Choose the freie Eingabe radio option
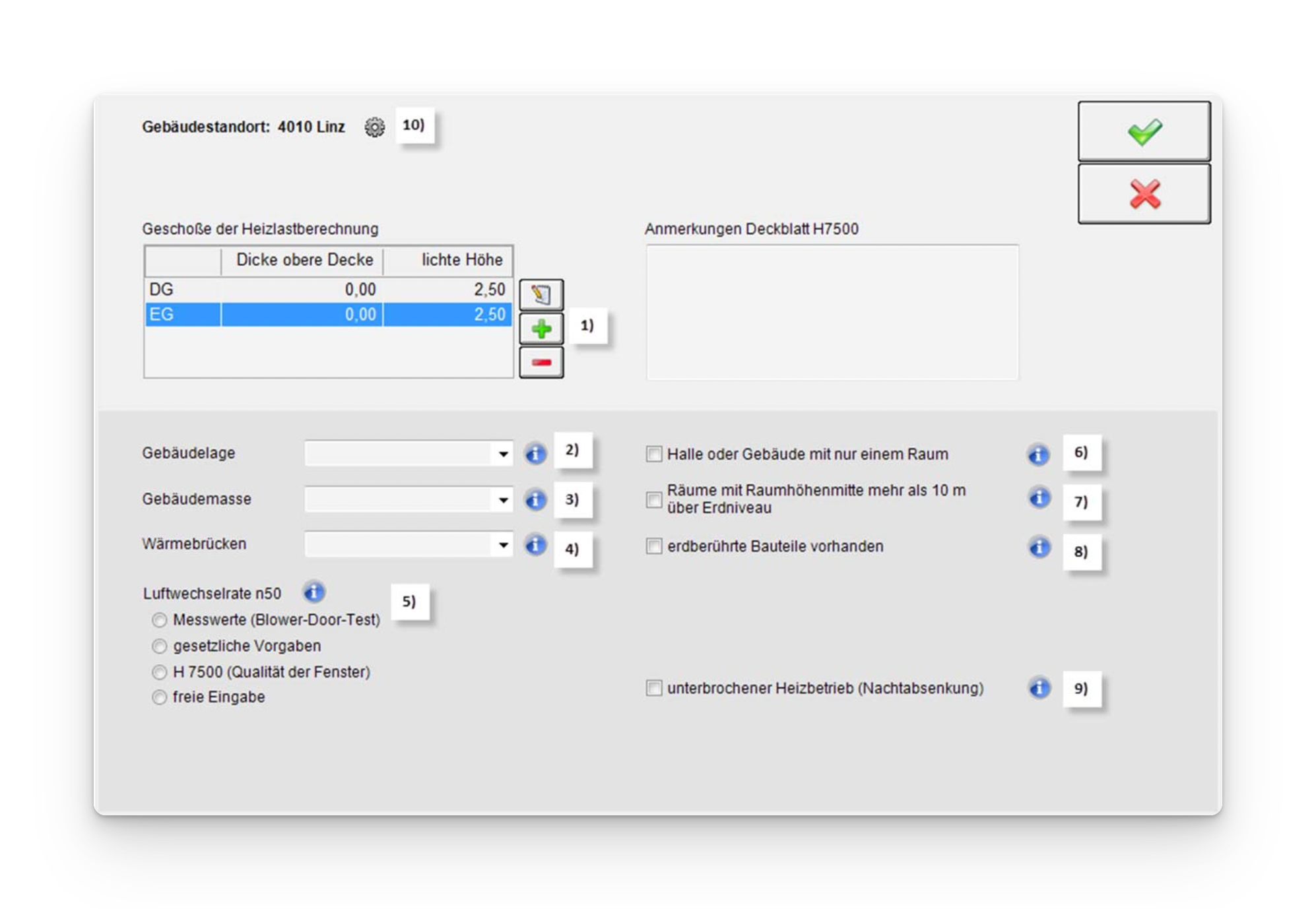The image size is (1316, 909). pos(159,697)
